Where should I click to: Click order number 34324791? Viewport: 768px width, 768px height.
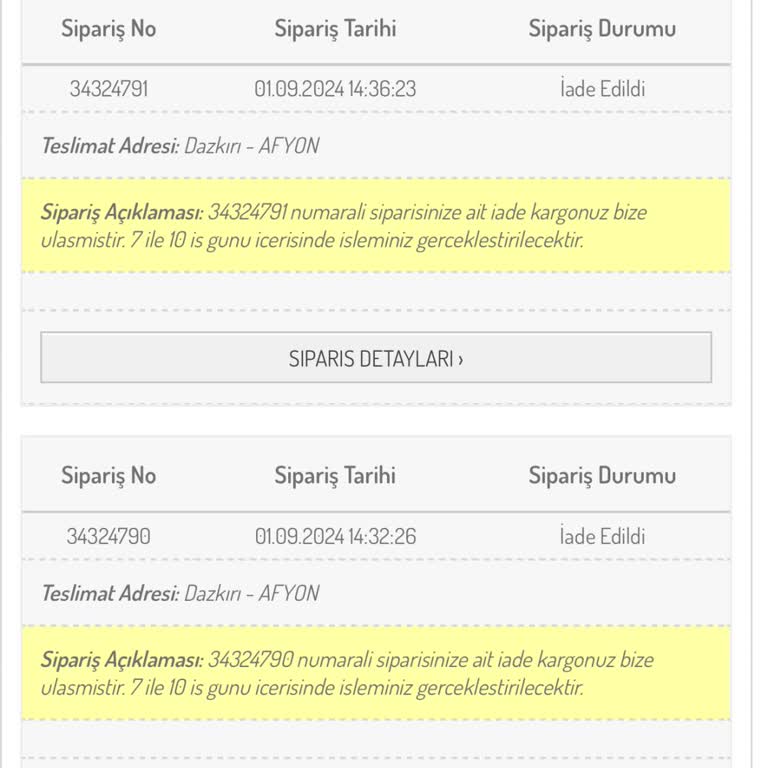(x=108, y=89)
